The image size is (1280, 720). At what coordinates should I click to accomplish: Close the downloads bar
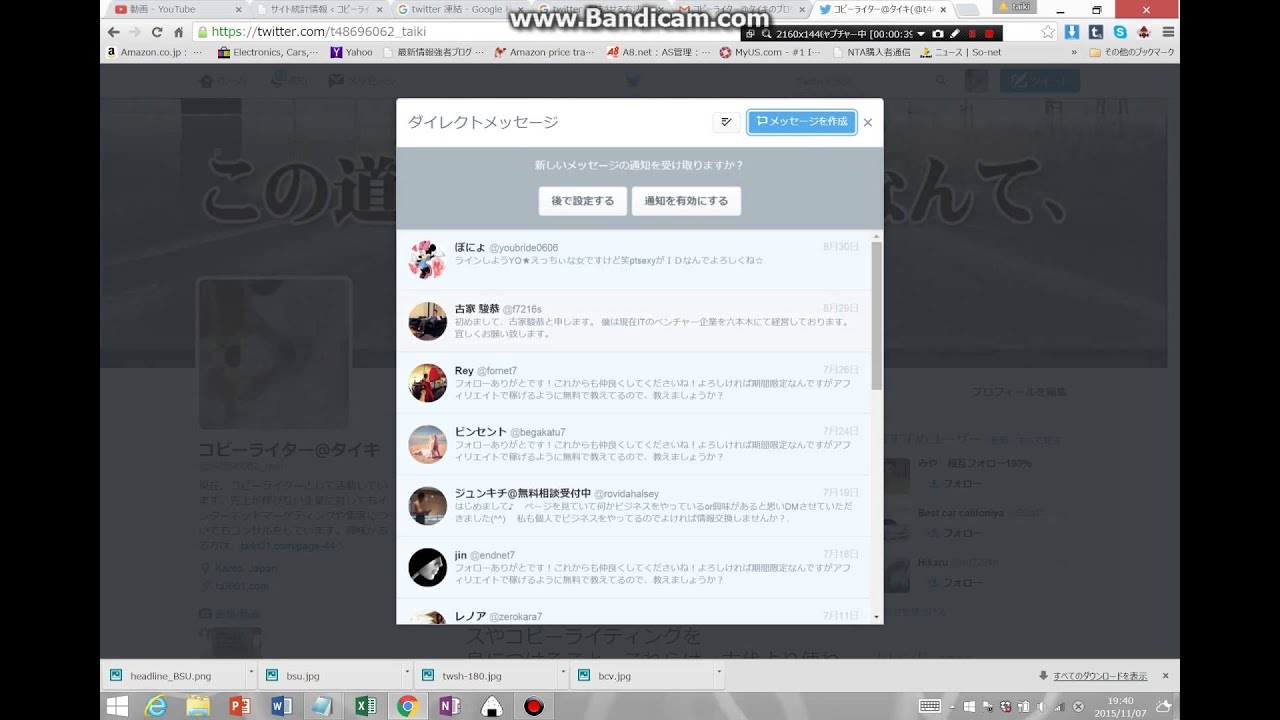pos(1165,676)
